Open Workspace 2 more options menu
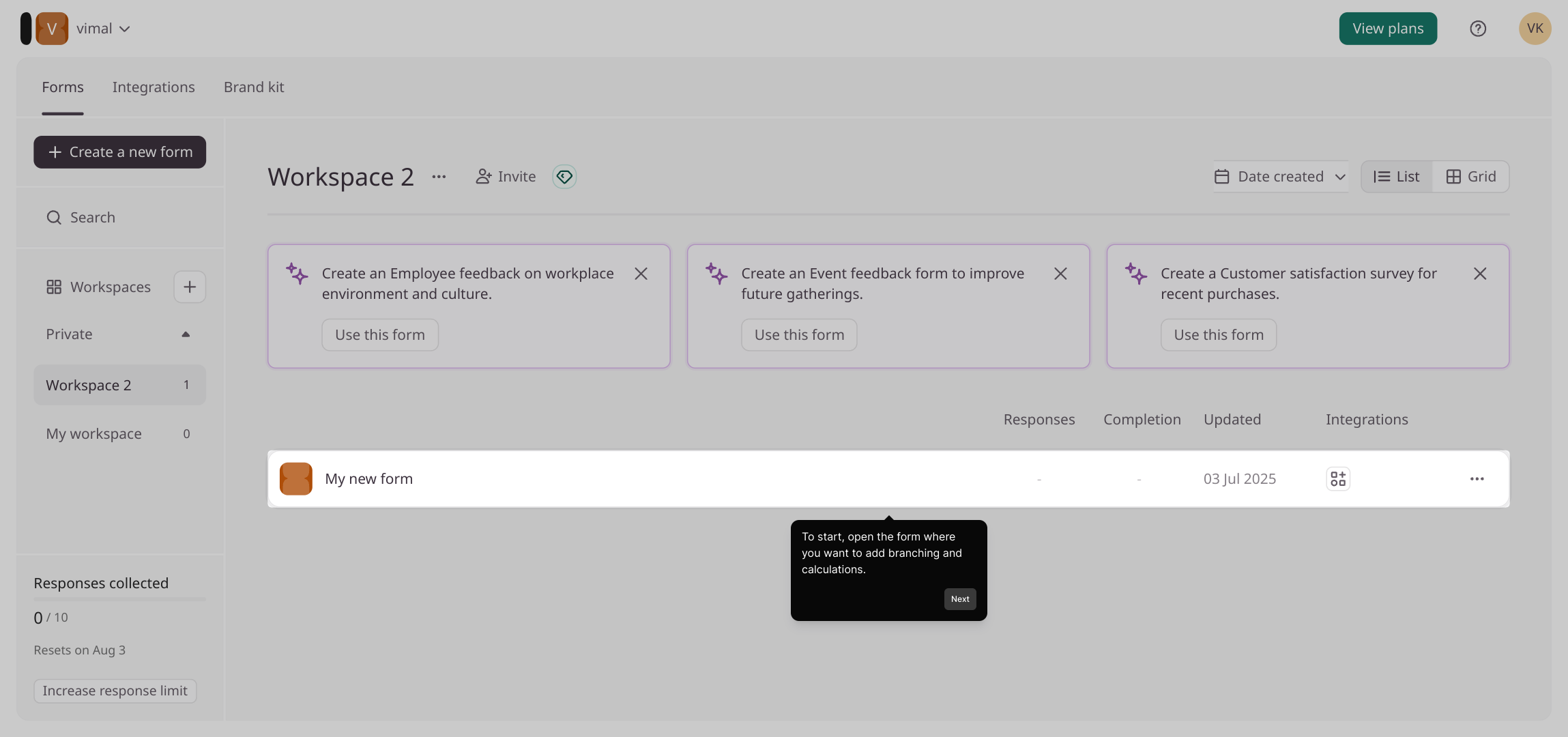The image size is (1568, 737). tap(439, 177)
